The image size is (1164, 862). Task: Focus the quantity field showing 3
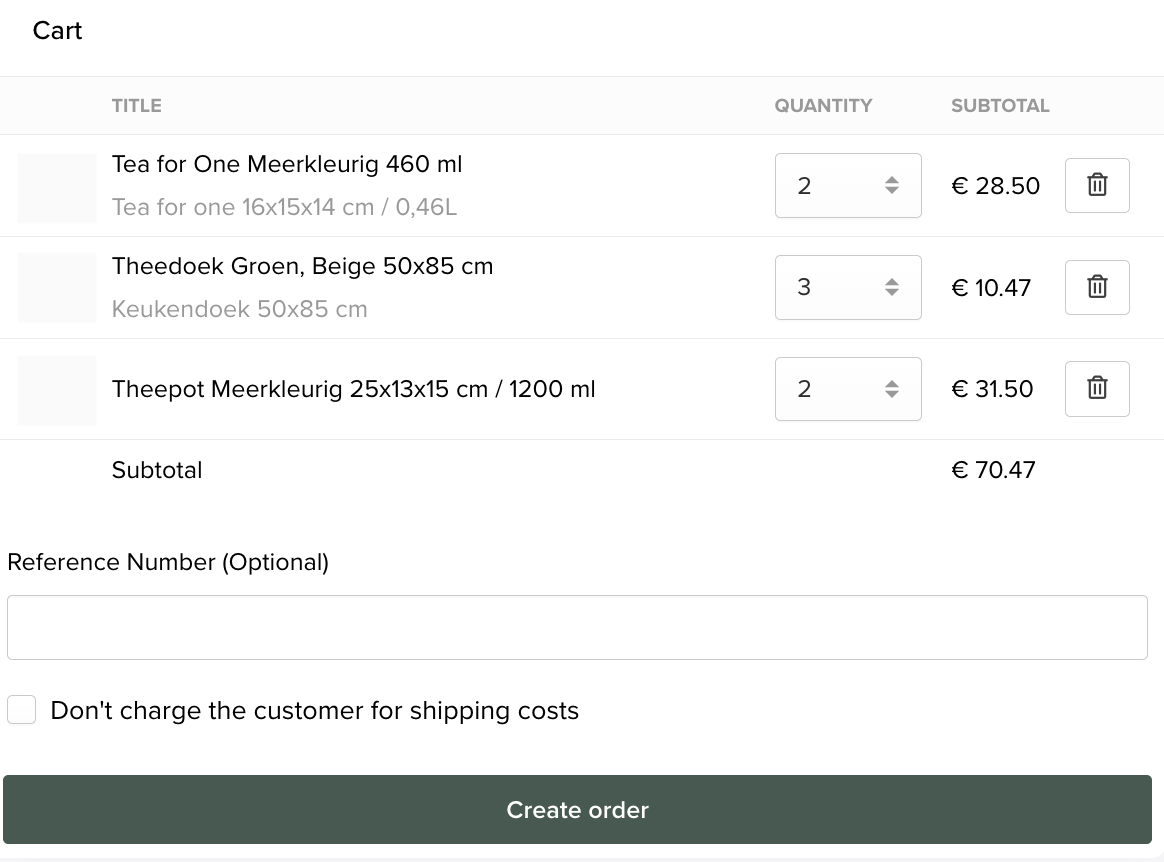848,287
